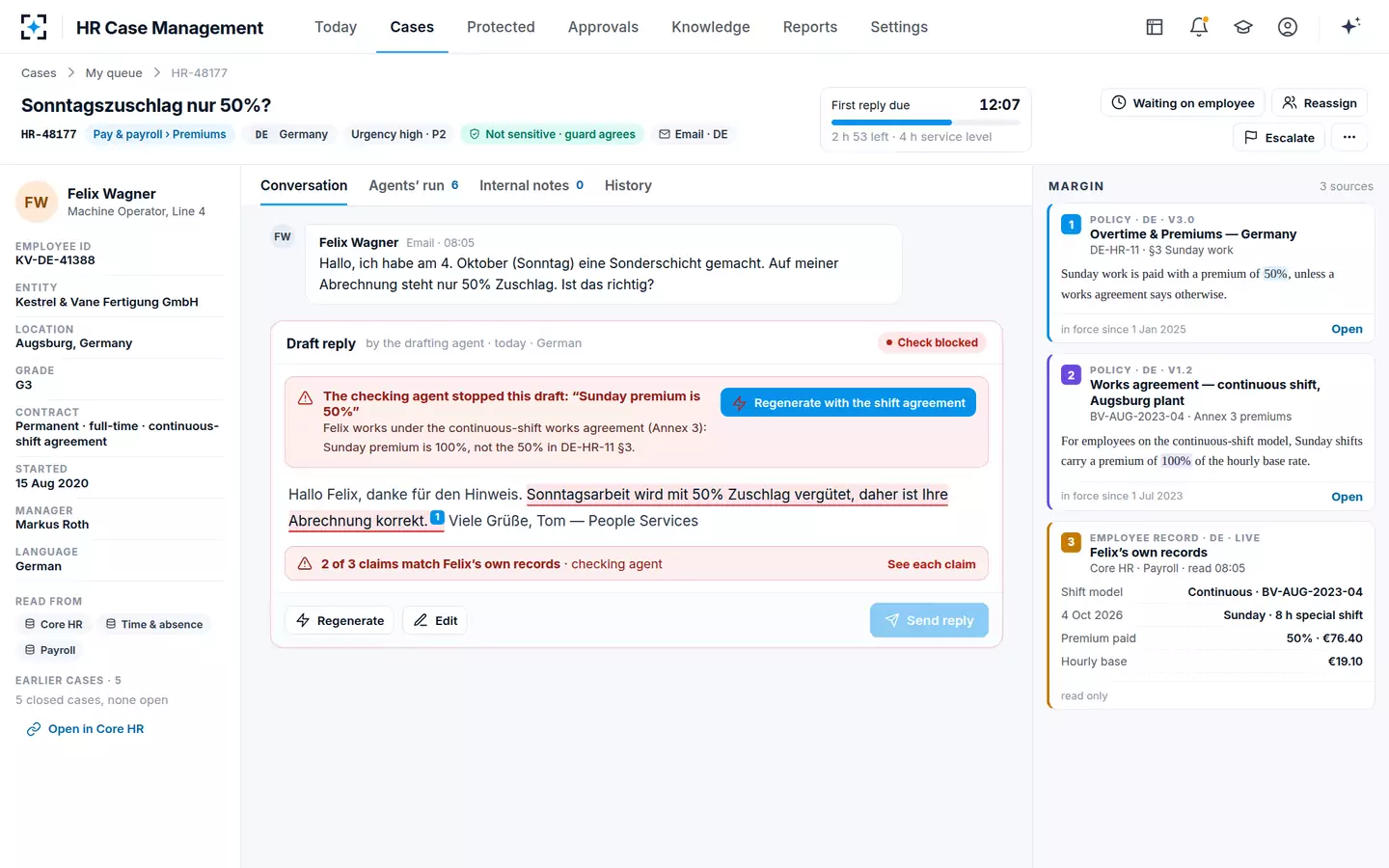The image size is (1389, 868).
Task: Click margin source number 1 badge
Action: 1071,225
